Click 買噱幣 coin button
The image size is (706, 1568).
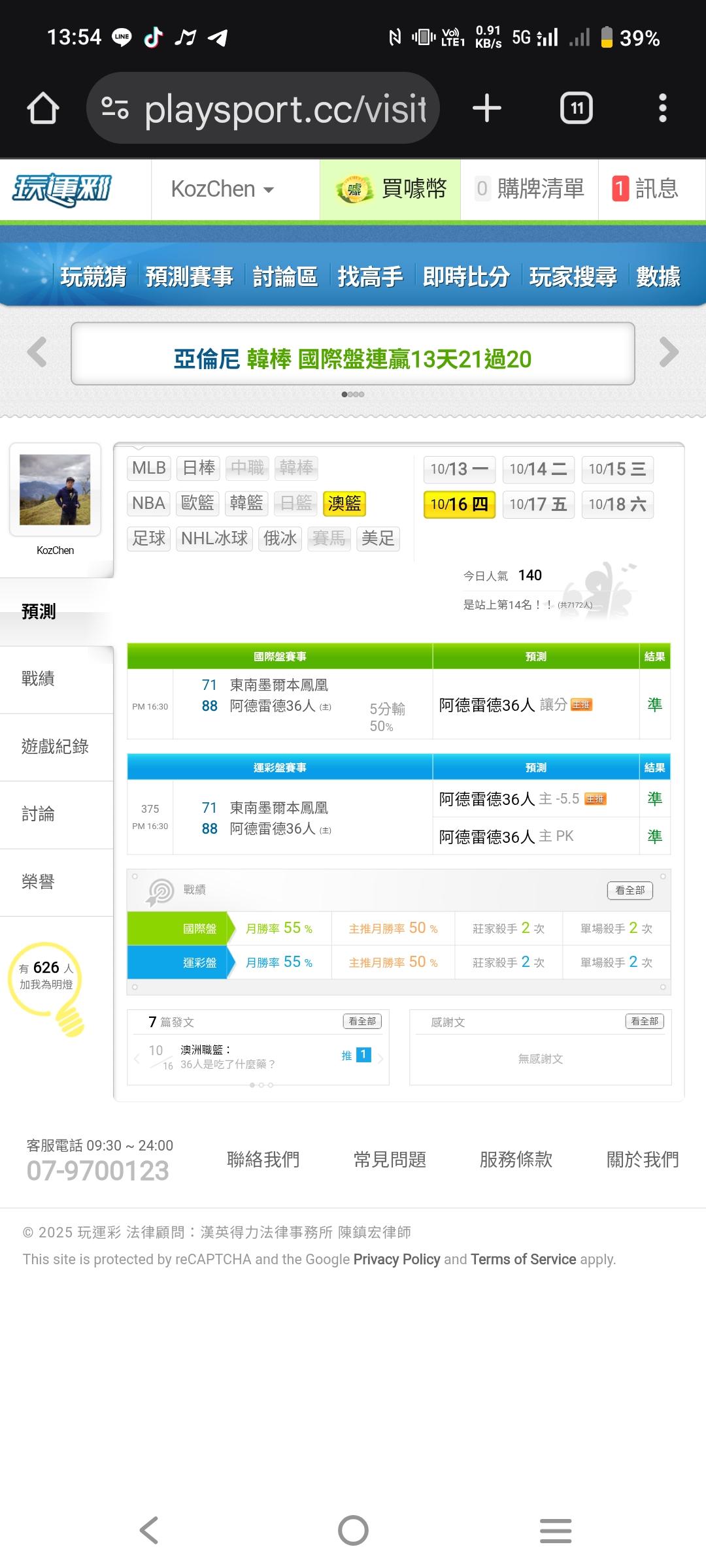tap(390, 189)
